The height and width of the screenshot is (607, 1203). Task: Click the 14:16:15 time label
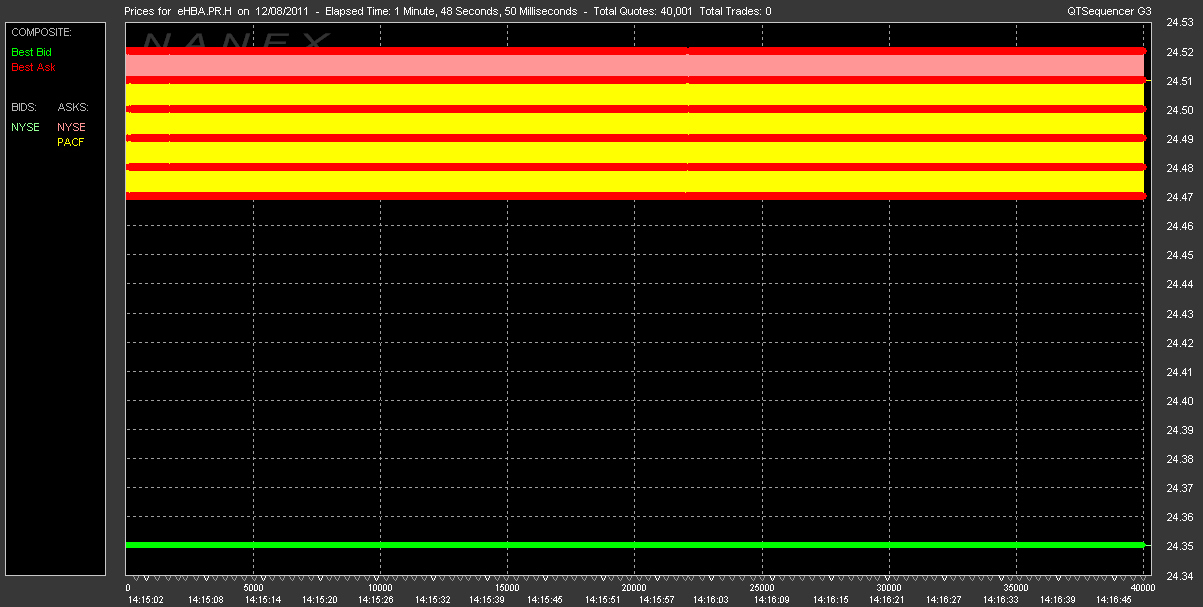[x=829, y=600]
